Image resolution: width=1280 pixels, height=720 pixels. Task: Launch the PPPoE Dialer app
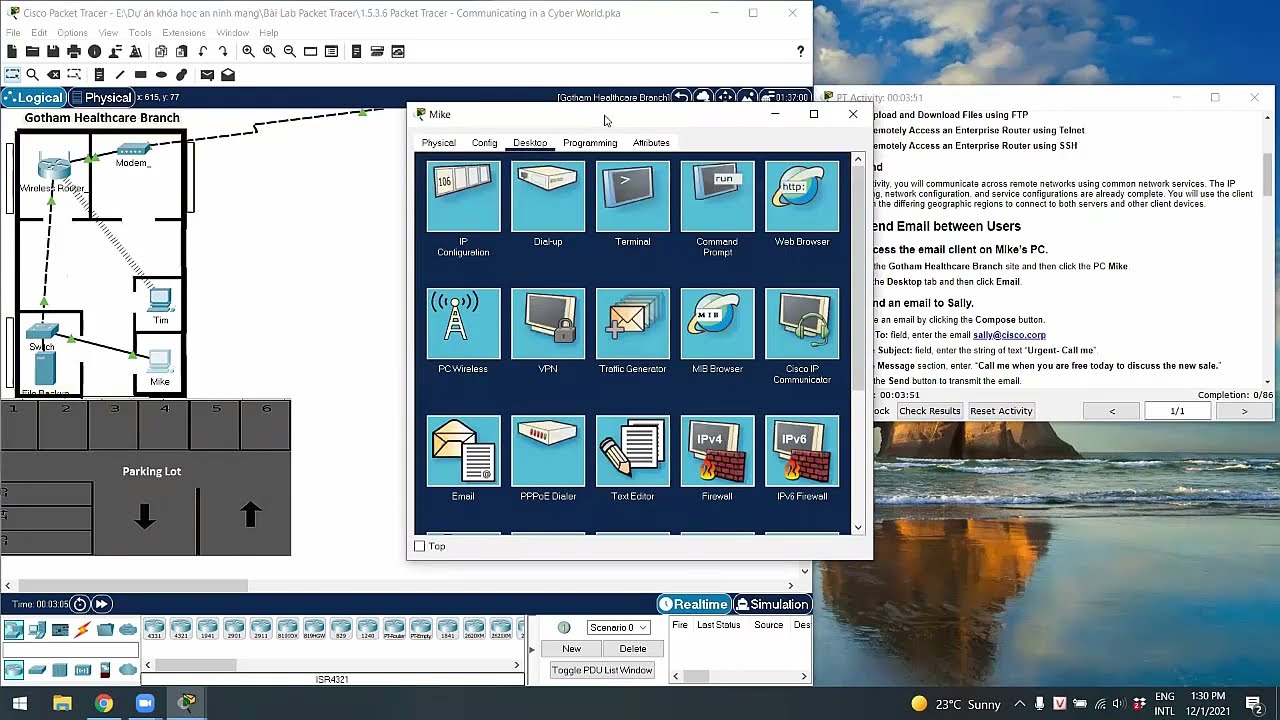[548, 452]
